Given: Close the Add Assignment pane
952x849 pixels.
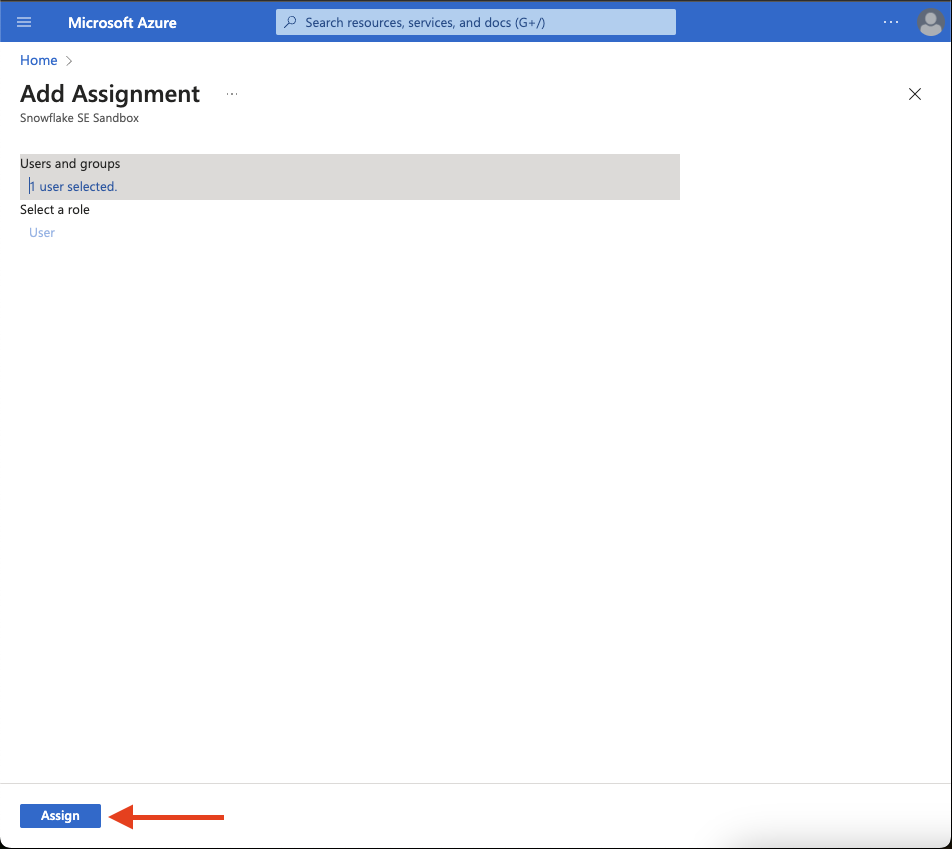Looking at the screenshot, I should click(914, 94).
